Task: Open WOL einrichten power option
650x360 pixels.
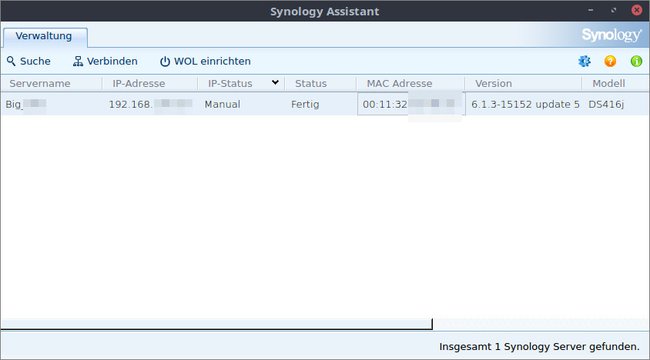Action: [205, 61]
